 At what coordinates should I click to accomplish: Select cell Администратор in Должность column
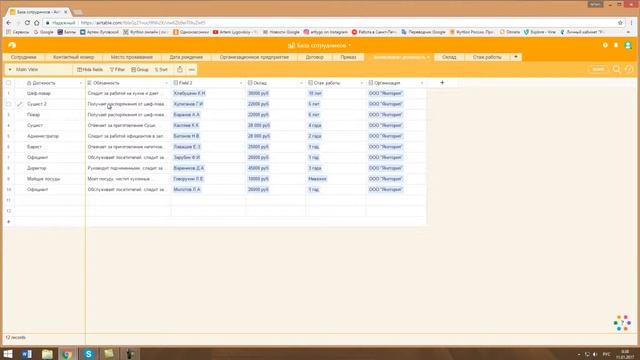click(x=49, y=136)
